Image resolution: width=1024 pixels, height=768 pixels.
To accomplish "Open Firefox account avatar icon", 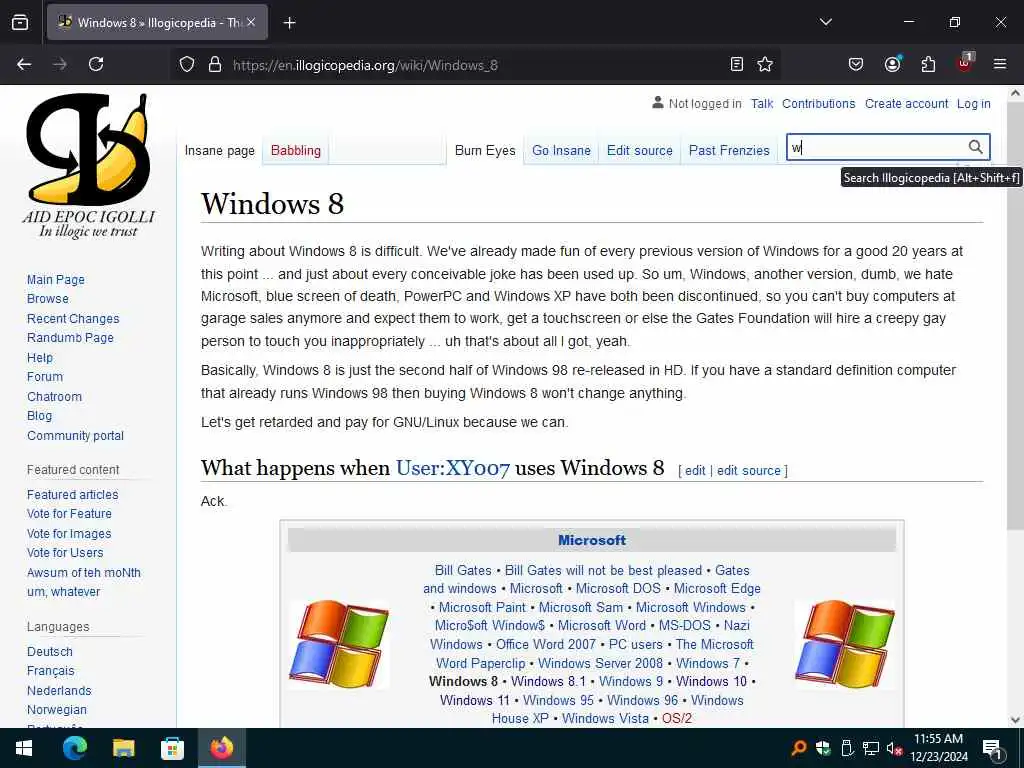I will click(892, 64).
